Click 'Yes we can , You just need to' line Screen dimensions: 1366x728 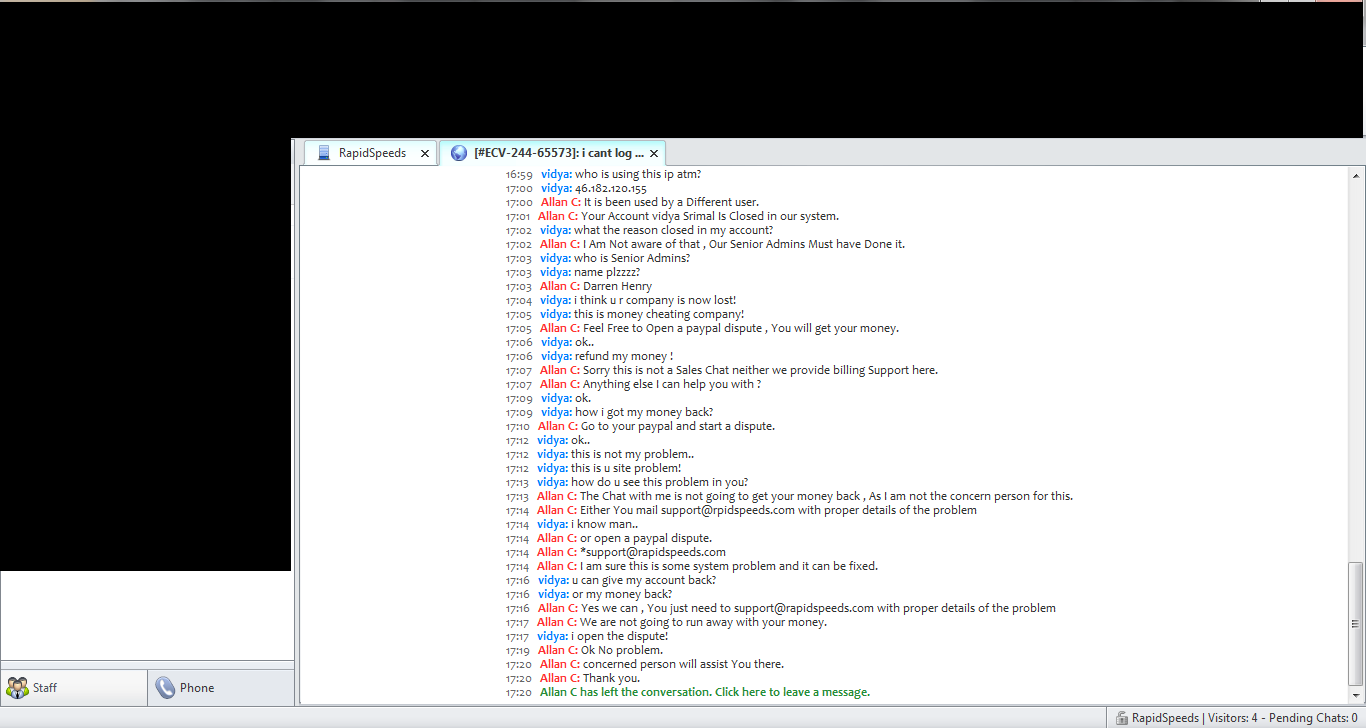coord(818,608)
